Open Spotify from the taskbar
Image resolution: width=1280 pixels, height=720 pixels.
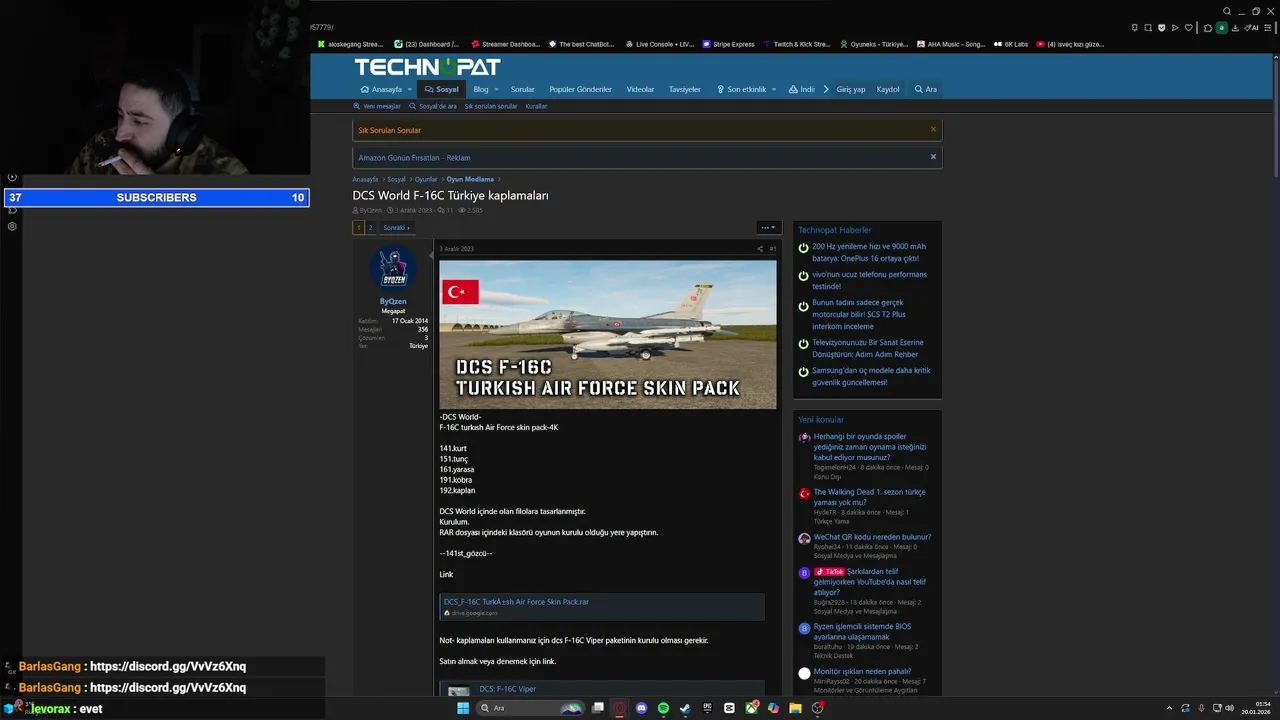click(663, 708)
